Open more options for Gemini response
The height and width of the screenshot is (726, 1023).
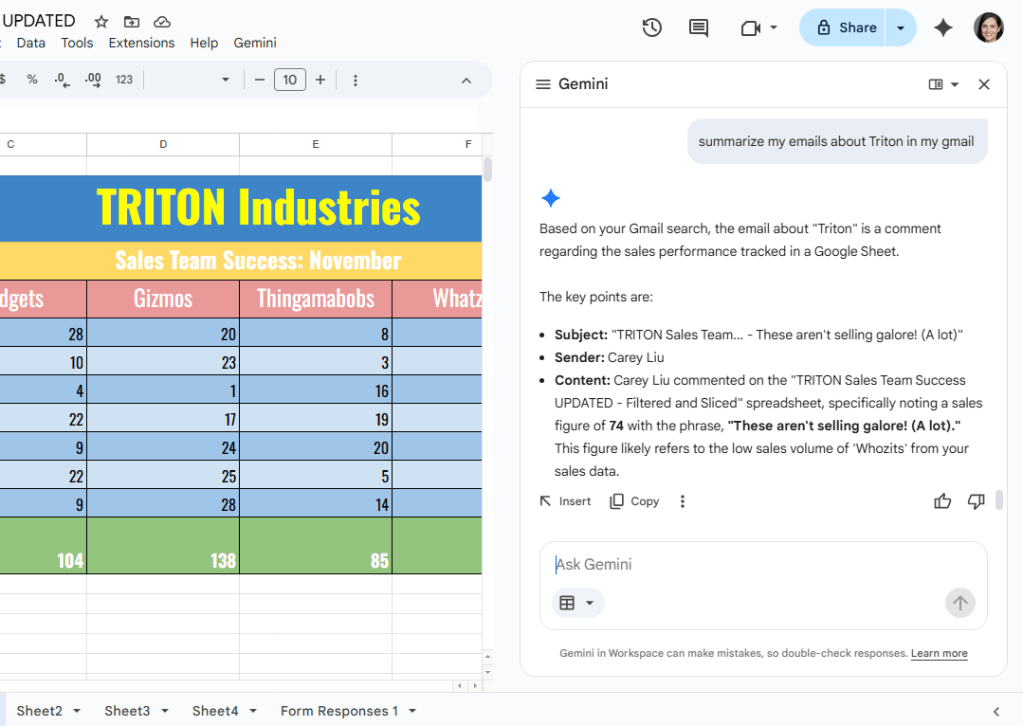point(683,501)
